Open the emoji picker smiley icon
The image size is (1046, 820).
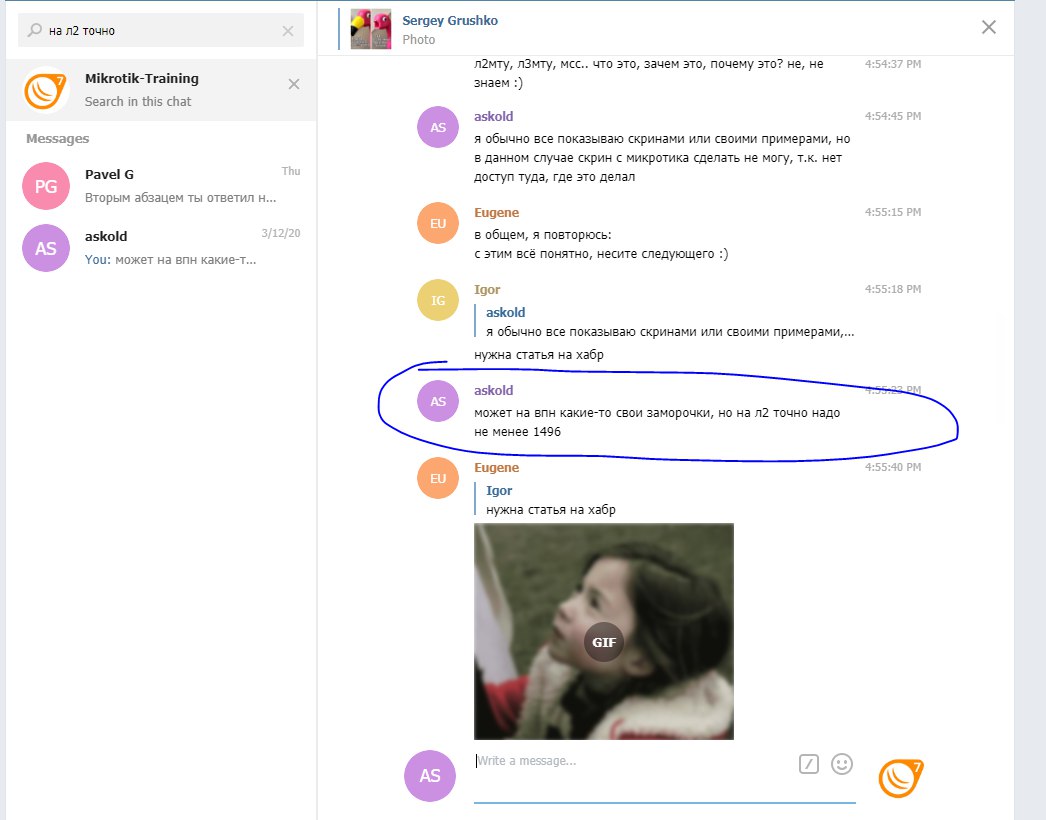point(842,764)
